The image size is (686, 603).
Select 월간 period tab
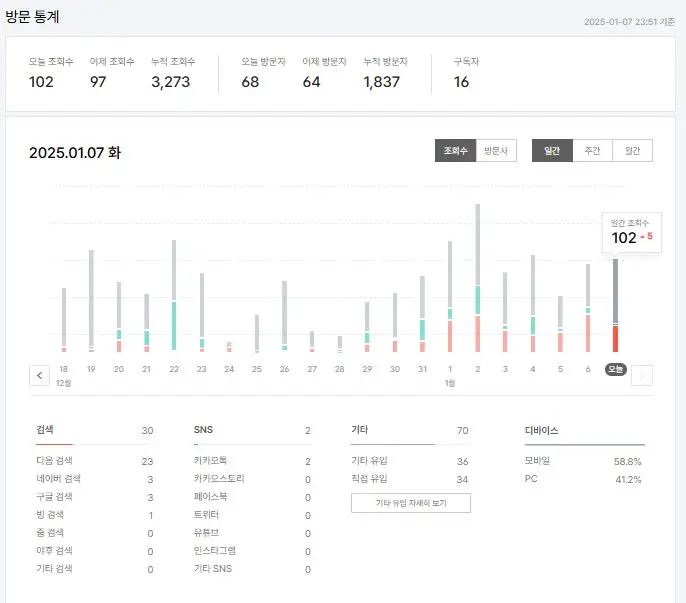[633, 151]
